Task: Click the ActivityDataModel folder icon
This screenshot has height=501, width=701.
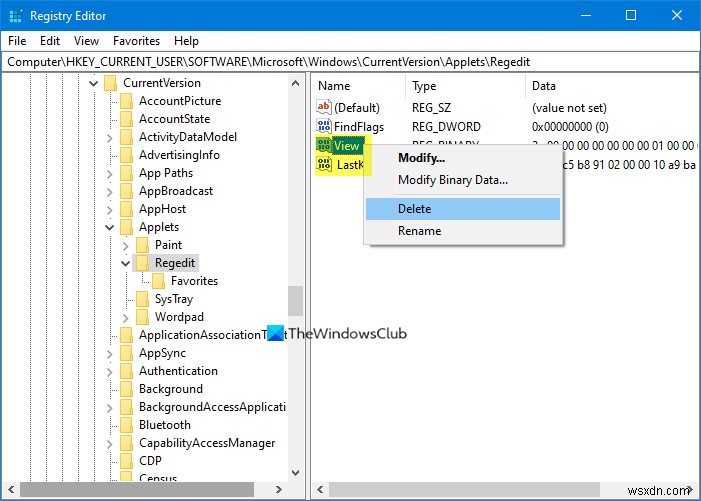Action: [x=127, y=137]
